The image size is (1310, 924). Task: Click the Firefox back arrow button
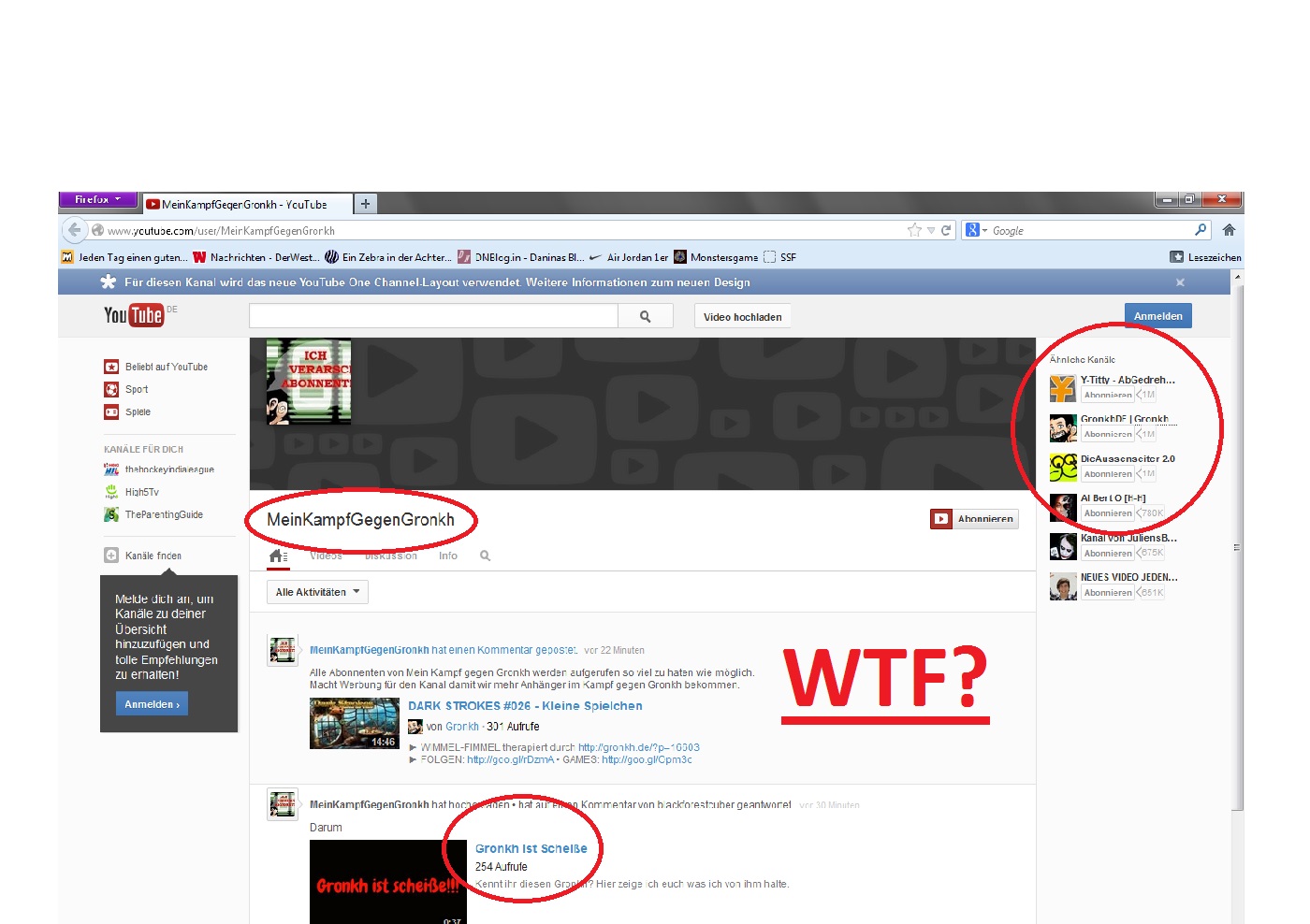tap(75, 230)
